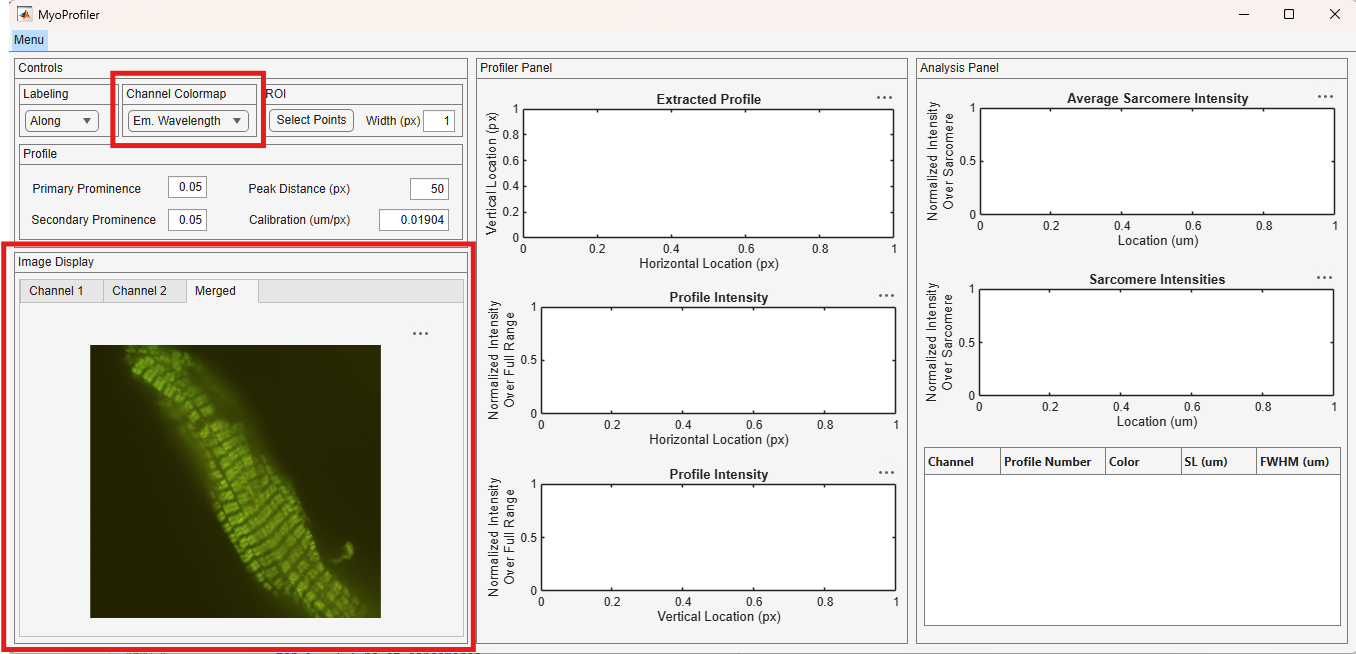Click the Primary Prominence value field
1356x654 pixels.
[187, 187]
